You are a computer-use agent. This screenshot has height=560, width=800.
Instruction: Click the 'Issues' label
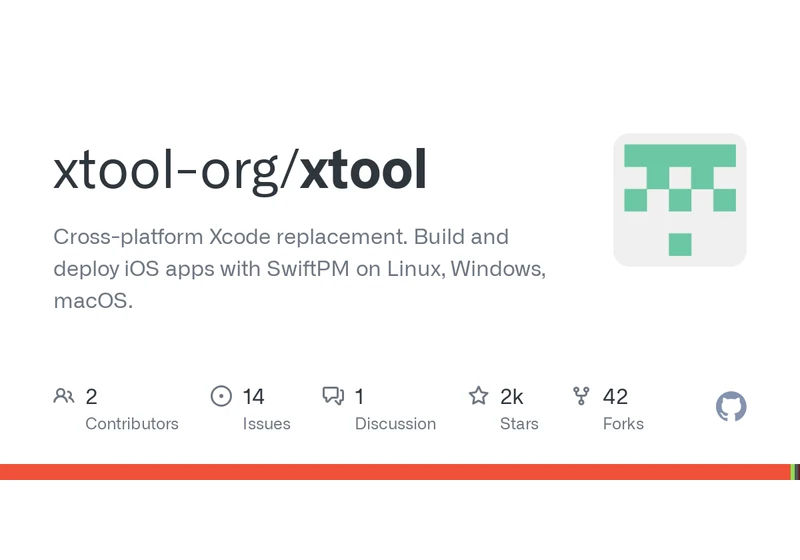coord(266,424)
